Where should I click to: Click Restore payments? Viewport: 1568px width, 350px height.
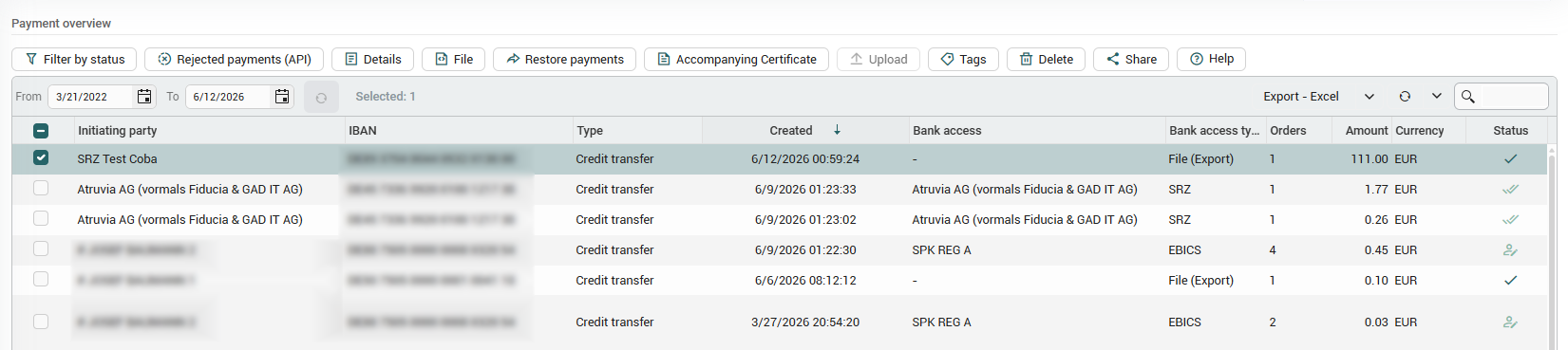tap(564, 59)
